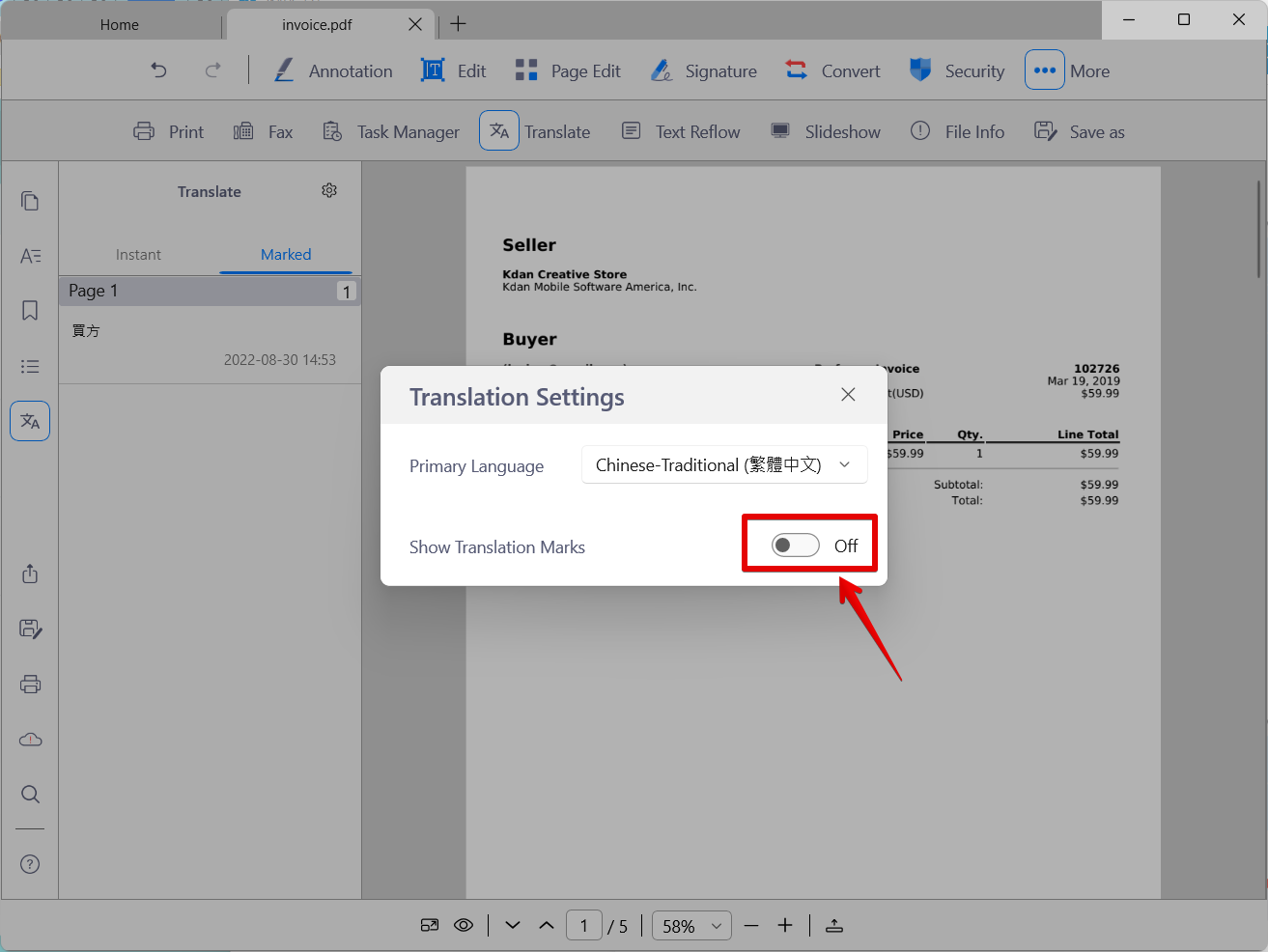Click the cloud sidebar icon

[30, 740]
